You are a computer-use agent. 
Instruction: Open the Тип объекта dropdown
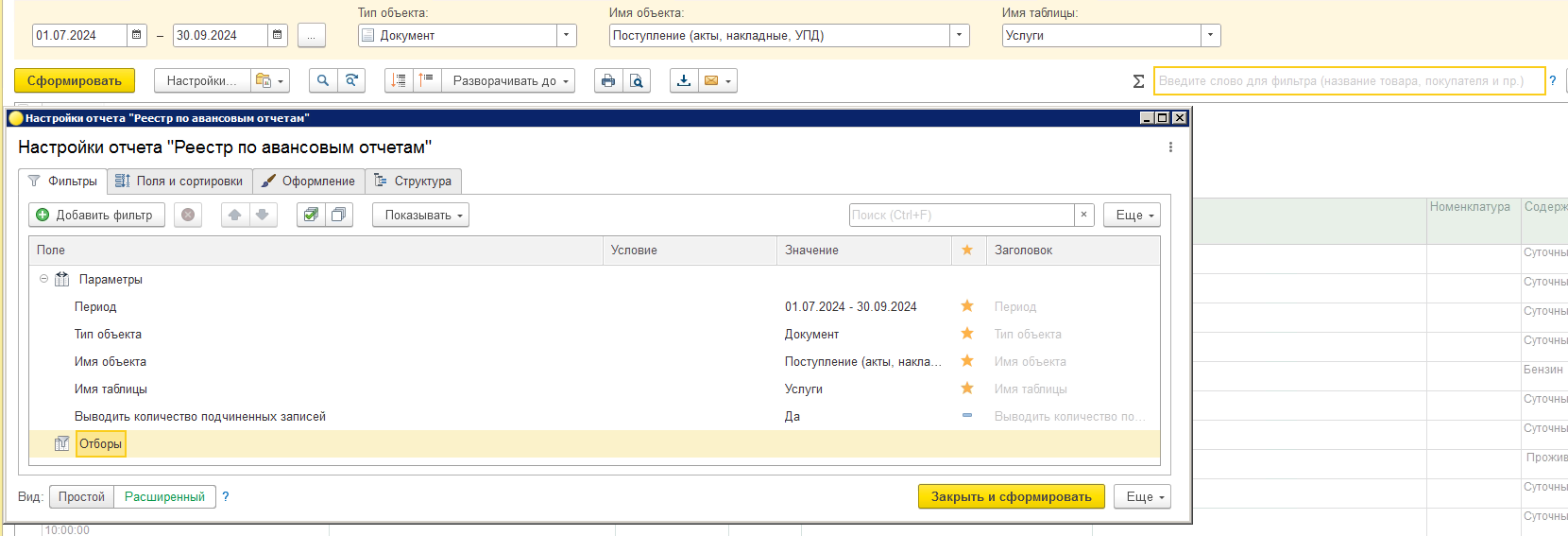(x=566, y=36)
